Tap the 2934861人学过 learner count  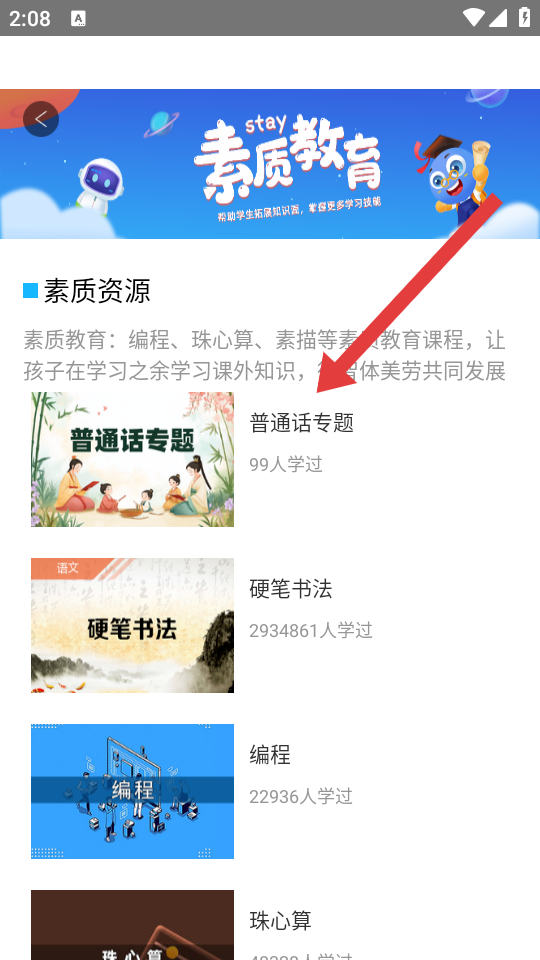(x=311, y=630)
